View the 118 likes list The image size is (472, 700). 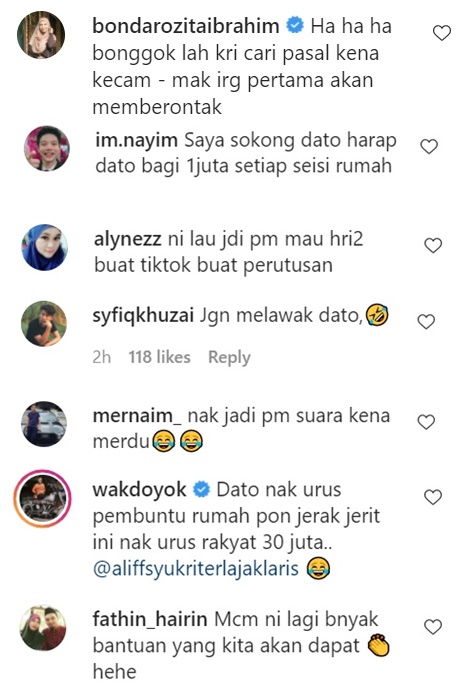159,357
